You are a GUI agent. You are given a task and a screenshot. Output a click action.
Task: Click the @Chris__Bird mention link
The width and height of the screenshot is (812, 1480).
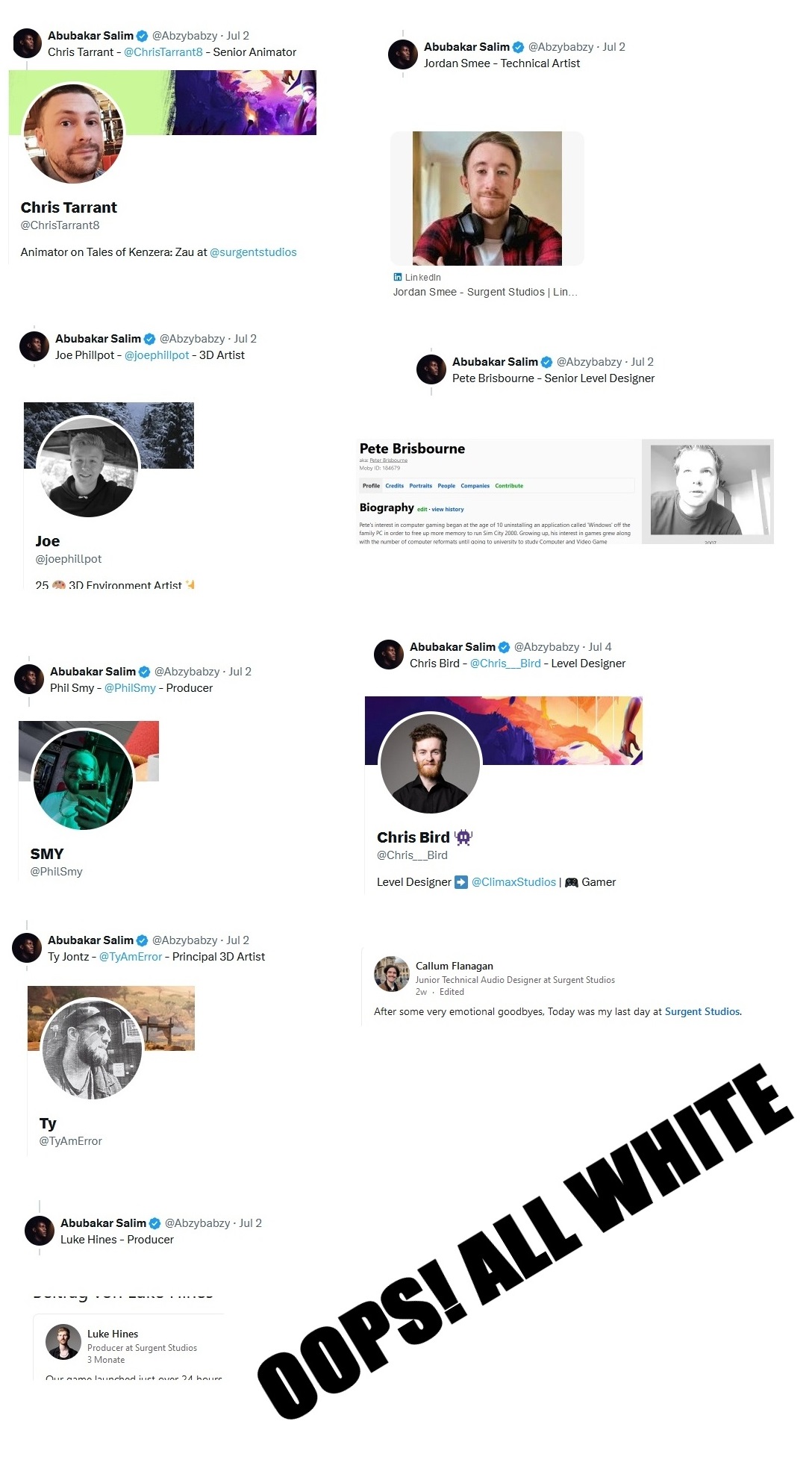pos(505,663)
